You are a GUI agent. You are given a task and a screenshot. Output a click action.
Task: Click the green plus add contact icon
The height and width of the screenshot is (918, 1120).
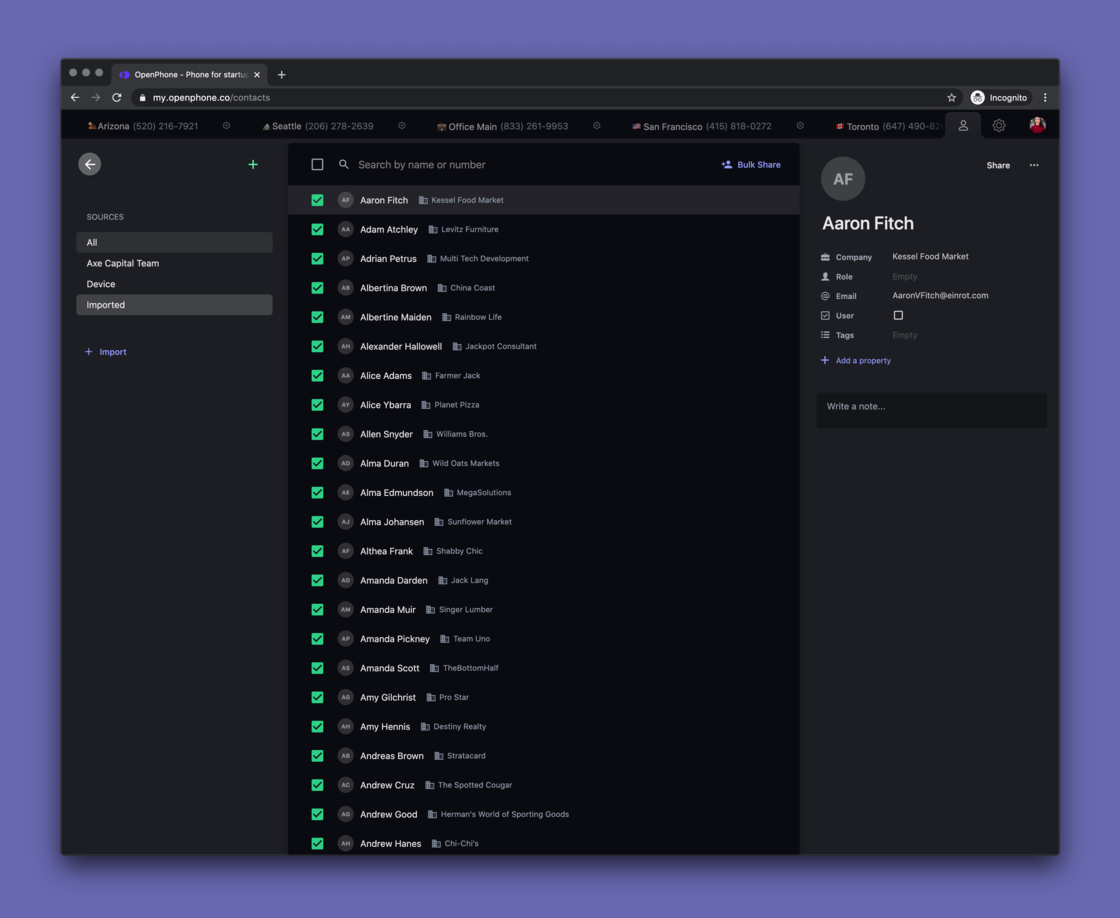(x=253, y=164)
